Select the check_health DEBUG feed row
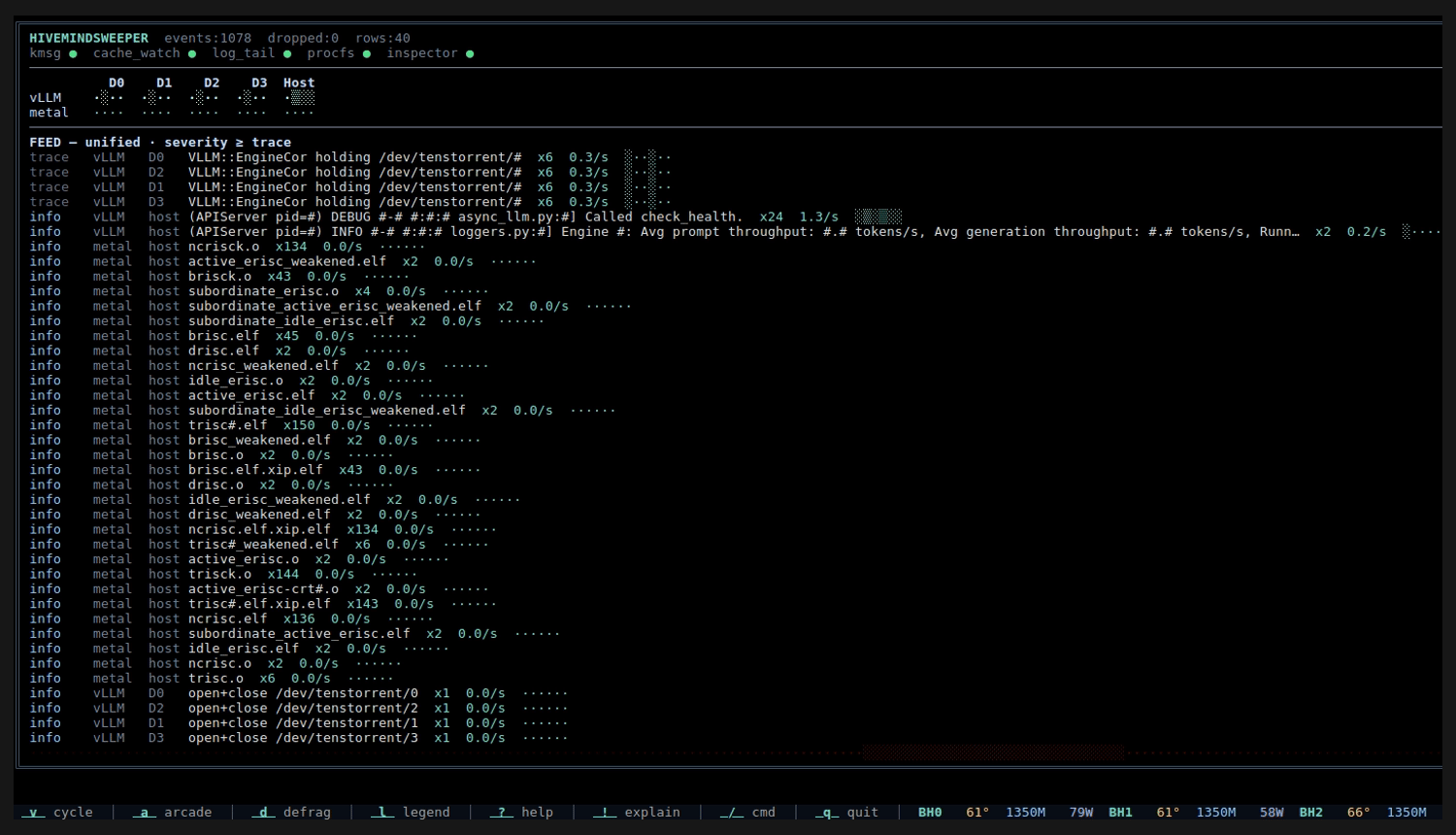The height and width of the screenshot is (835, 1456). tap(465, 217)
